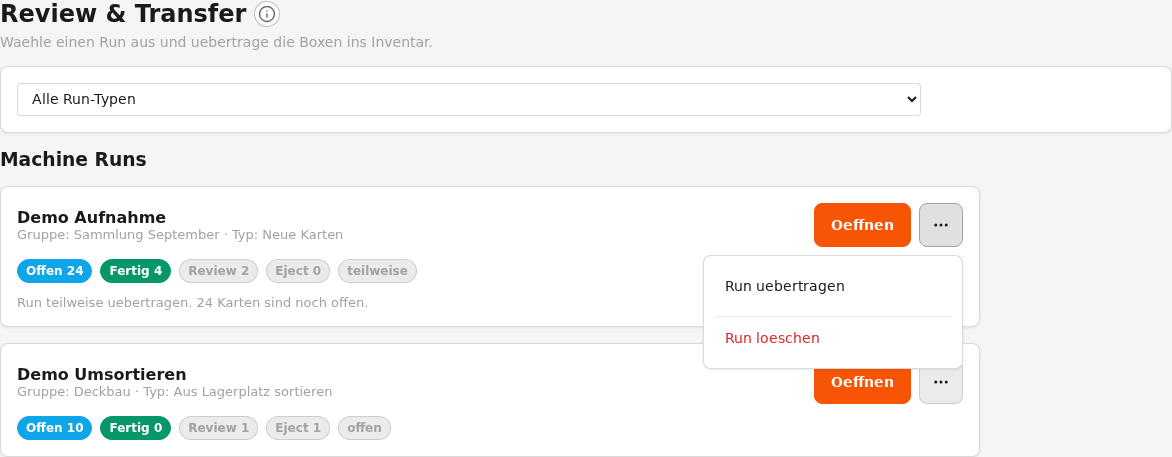
Task: Click the Review 2 badge
Action: coord(218,271)
